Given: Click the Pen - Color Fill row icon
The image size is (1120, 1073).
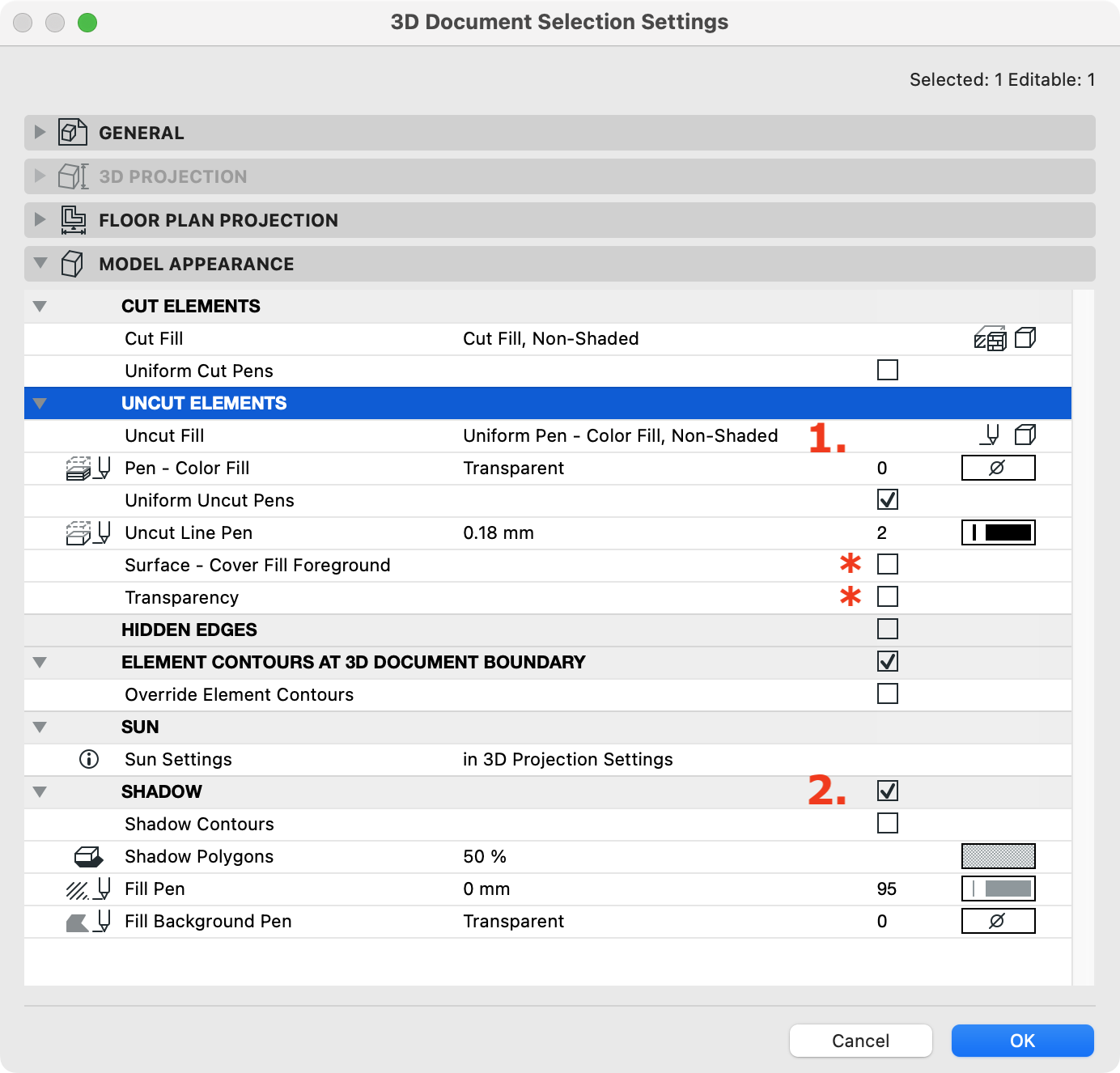Looking at the screenshot, I should pyautogui.click(x=88, y=468).
